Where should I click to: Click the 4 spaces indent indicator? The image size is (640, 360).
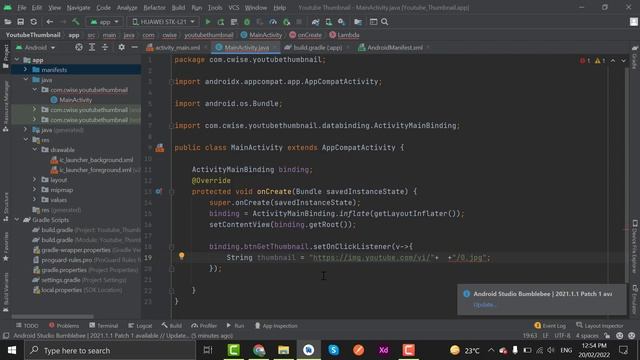[x=587, y=336]
